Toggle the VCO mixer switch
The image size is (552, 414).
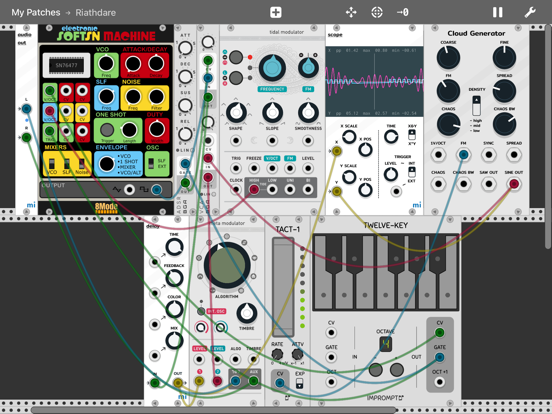52,164
